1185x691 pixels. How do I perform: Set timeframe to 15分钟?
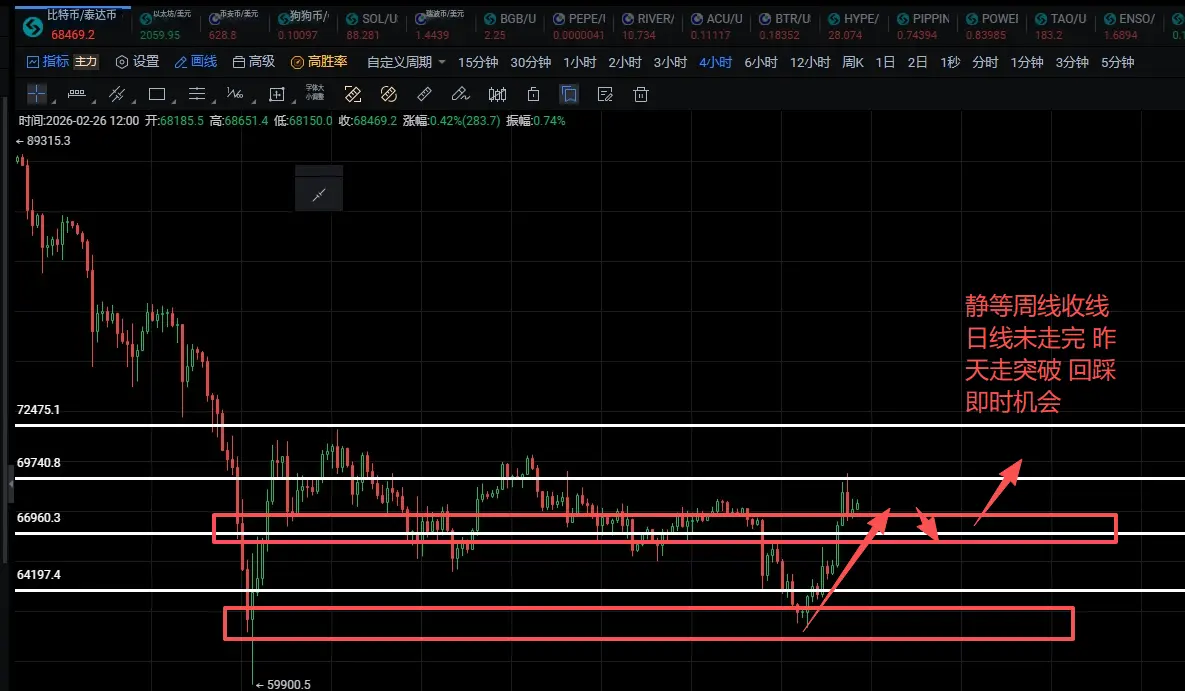click(478, 62)
